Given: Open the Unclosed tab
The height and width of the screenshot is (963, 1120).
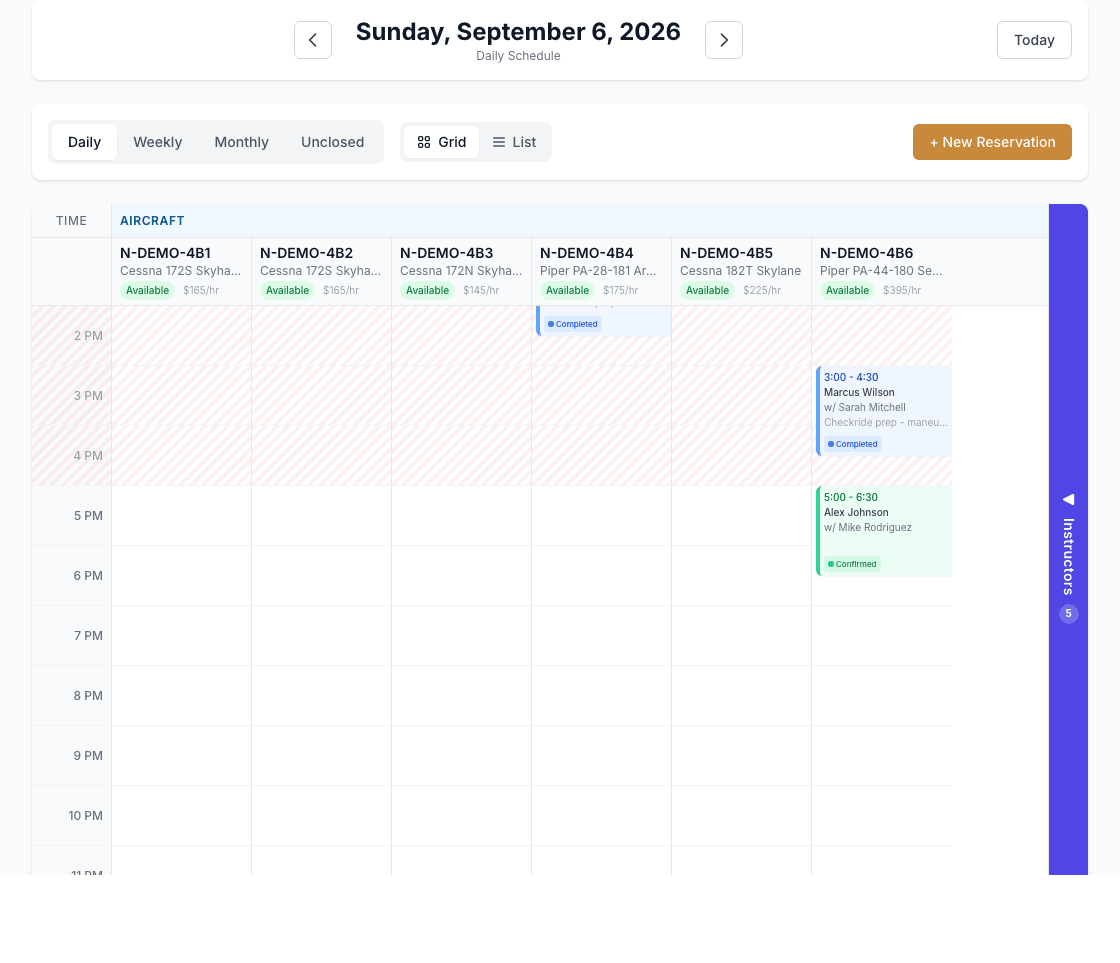Looking at the screenshot, I should click(332, 142).
